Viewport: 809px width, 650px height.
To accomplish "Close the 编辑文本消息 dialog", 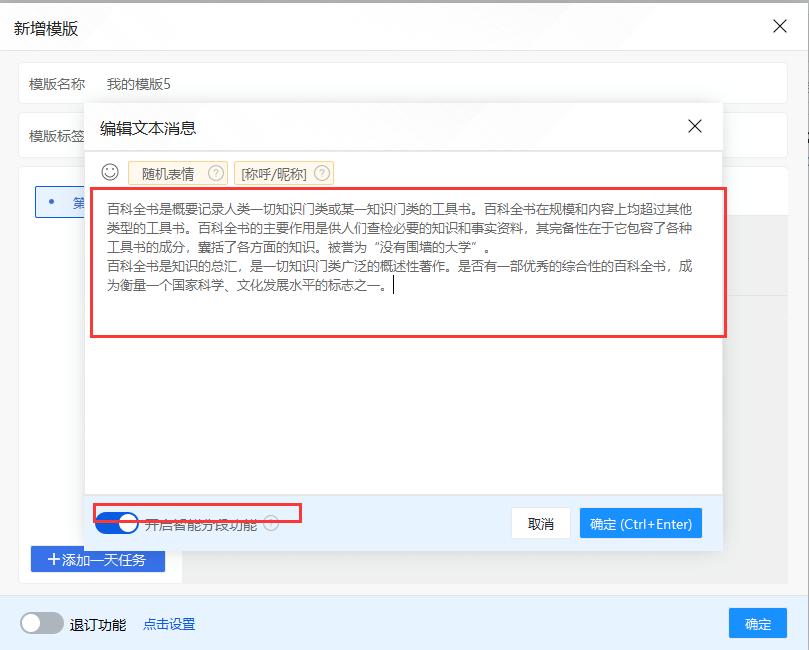I will [x=695, y=126].
